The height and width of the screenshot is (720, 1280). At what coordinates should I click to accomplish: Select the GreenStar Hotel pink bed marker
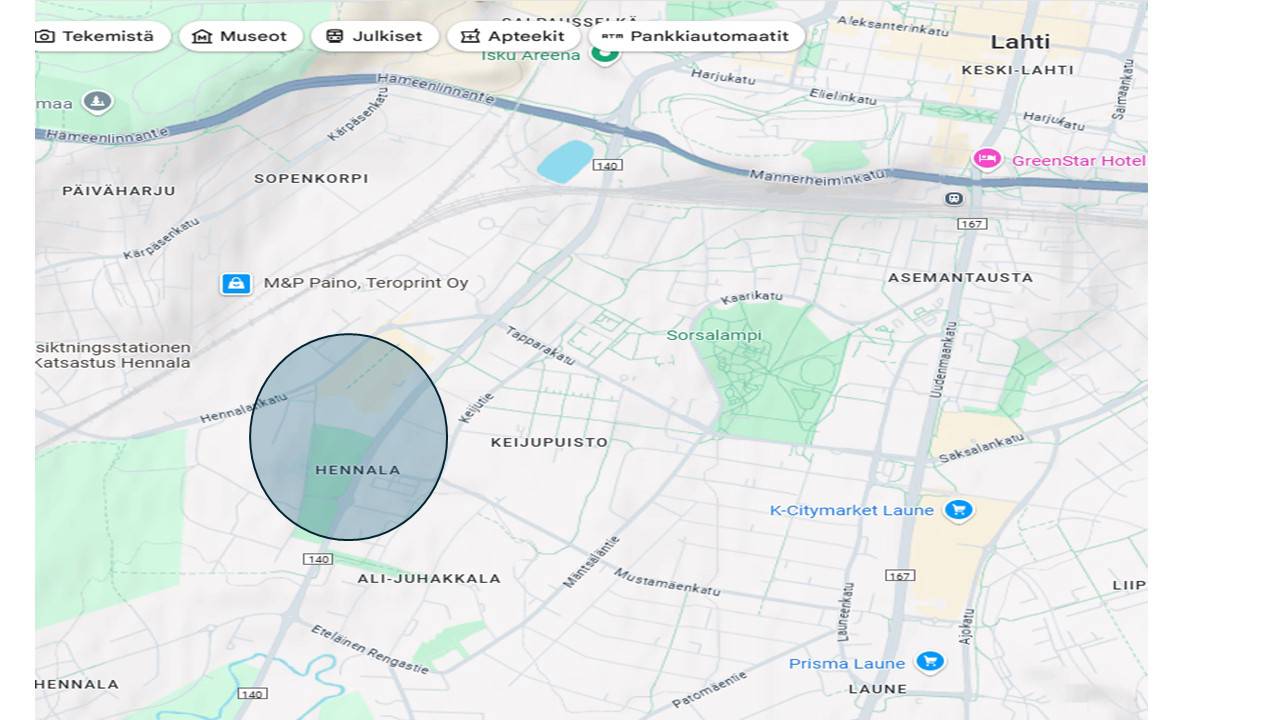point(987,160)
